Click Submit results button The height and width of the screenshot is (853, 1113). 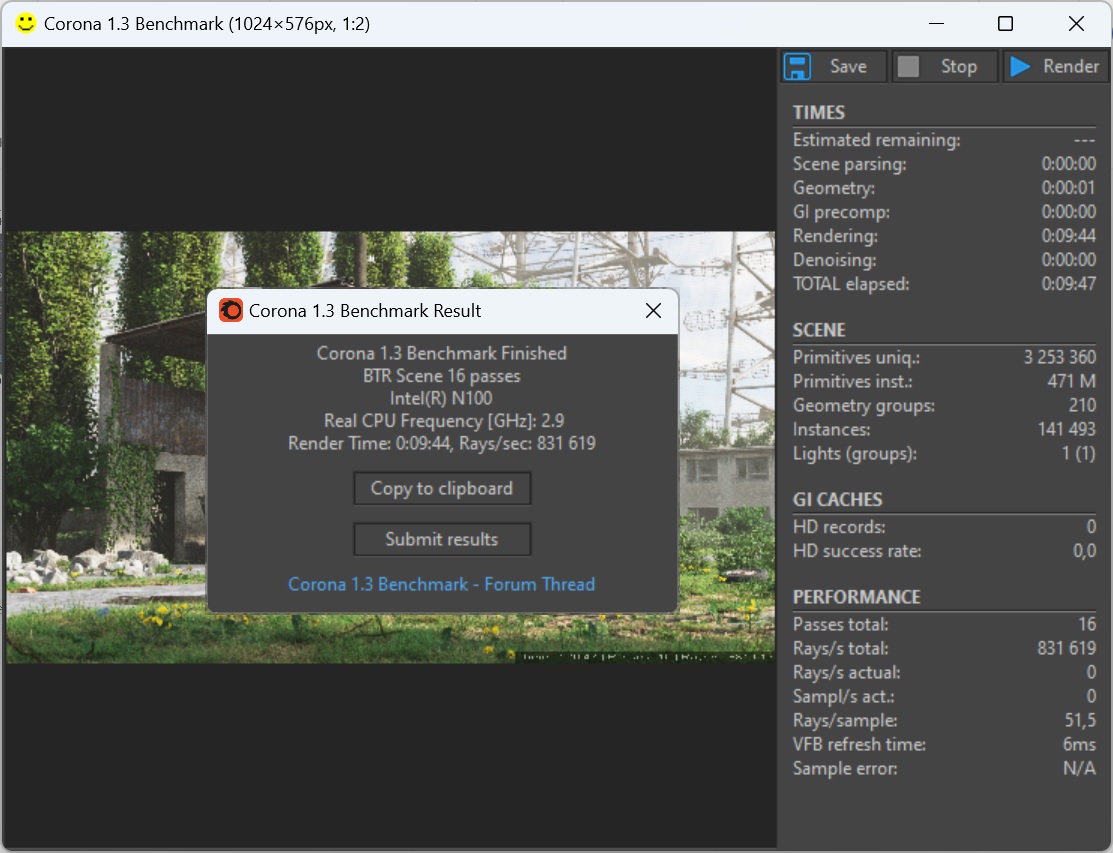pyautogui.click(x=442, y=539)
